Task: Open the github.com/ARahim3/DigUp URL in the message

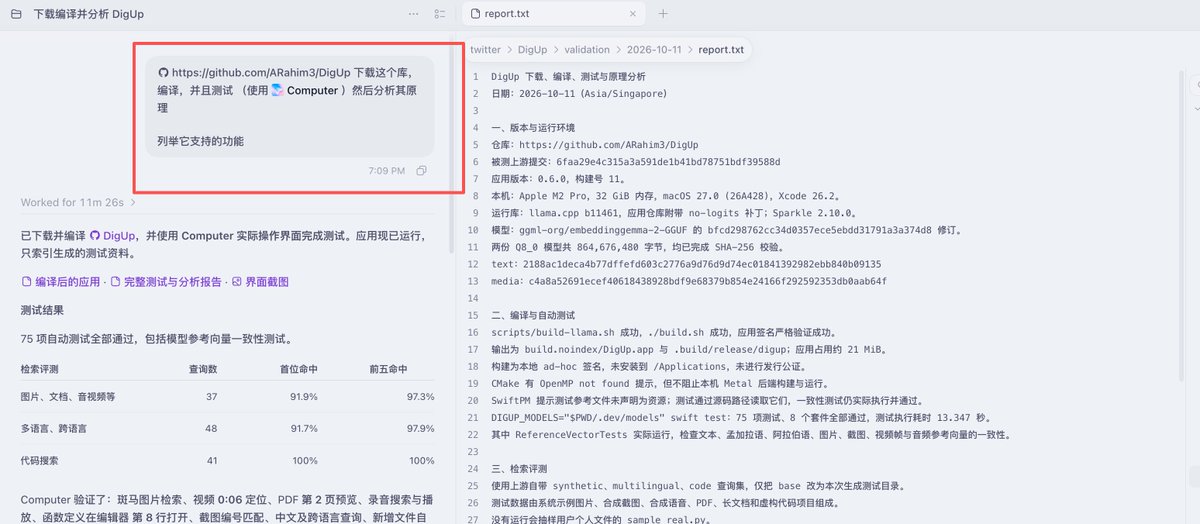Action: coord(260,73)
